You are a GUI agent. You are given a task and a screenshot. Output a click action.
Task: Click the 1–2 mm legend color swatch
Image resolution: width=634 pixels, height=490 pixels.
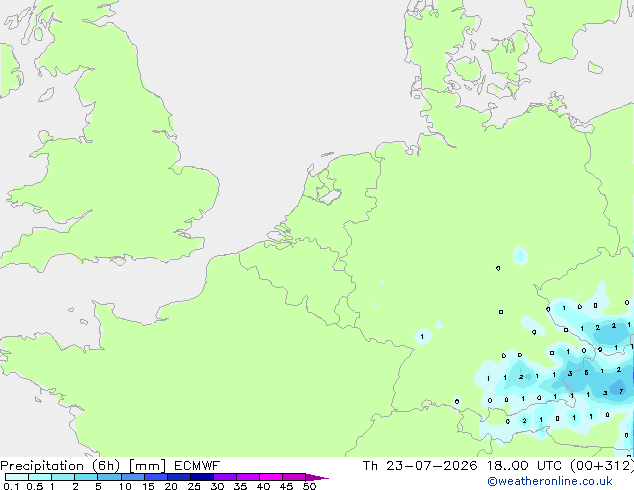[63, 477]
